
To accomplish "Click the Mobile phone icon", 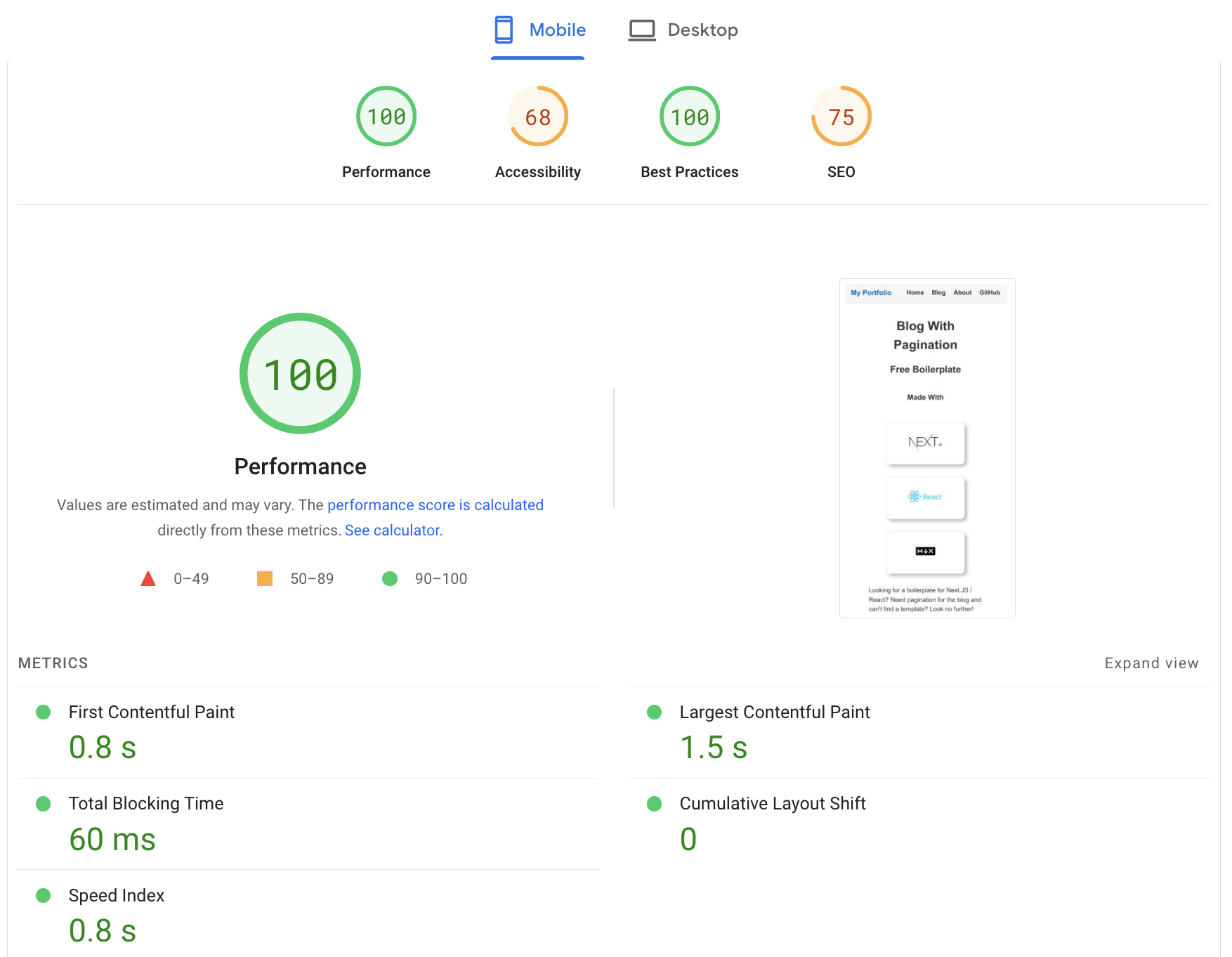I will pos(503,30).
